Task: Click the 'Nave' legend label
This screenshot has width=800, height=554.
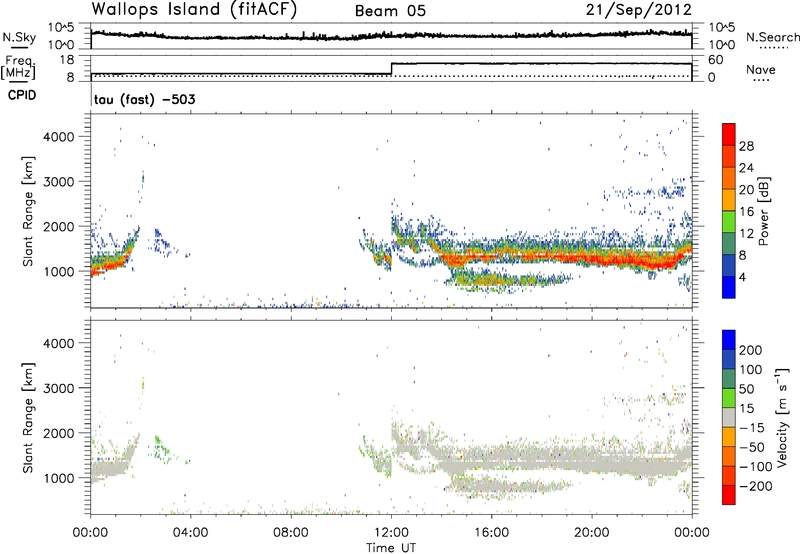Action: 761,70
